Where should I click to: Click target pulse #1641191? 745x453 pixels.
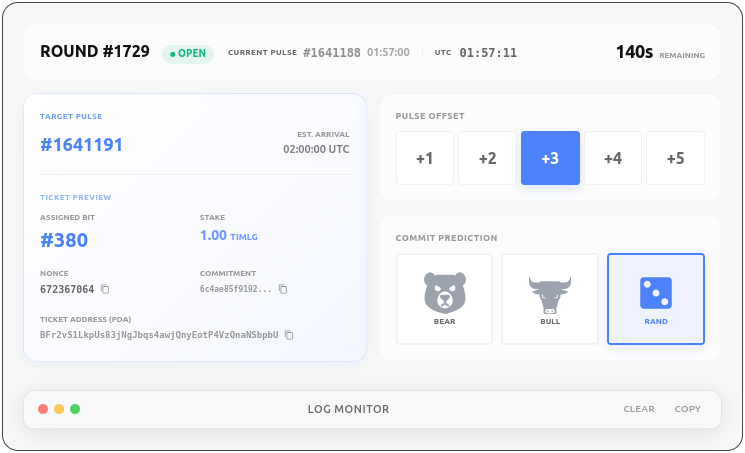point(82,145)
